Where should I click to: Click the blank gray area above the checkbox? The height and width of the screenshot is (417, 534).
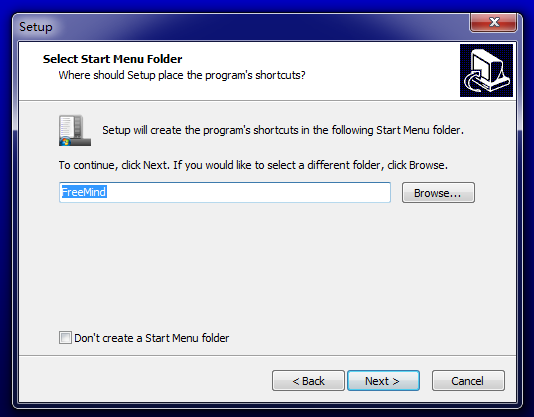click(267, 266)
